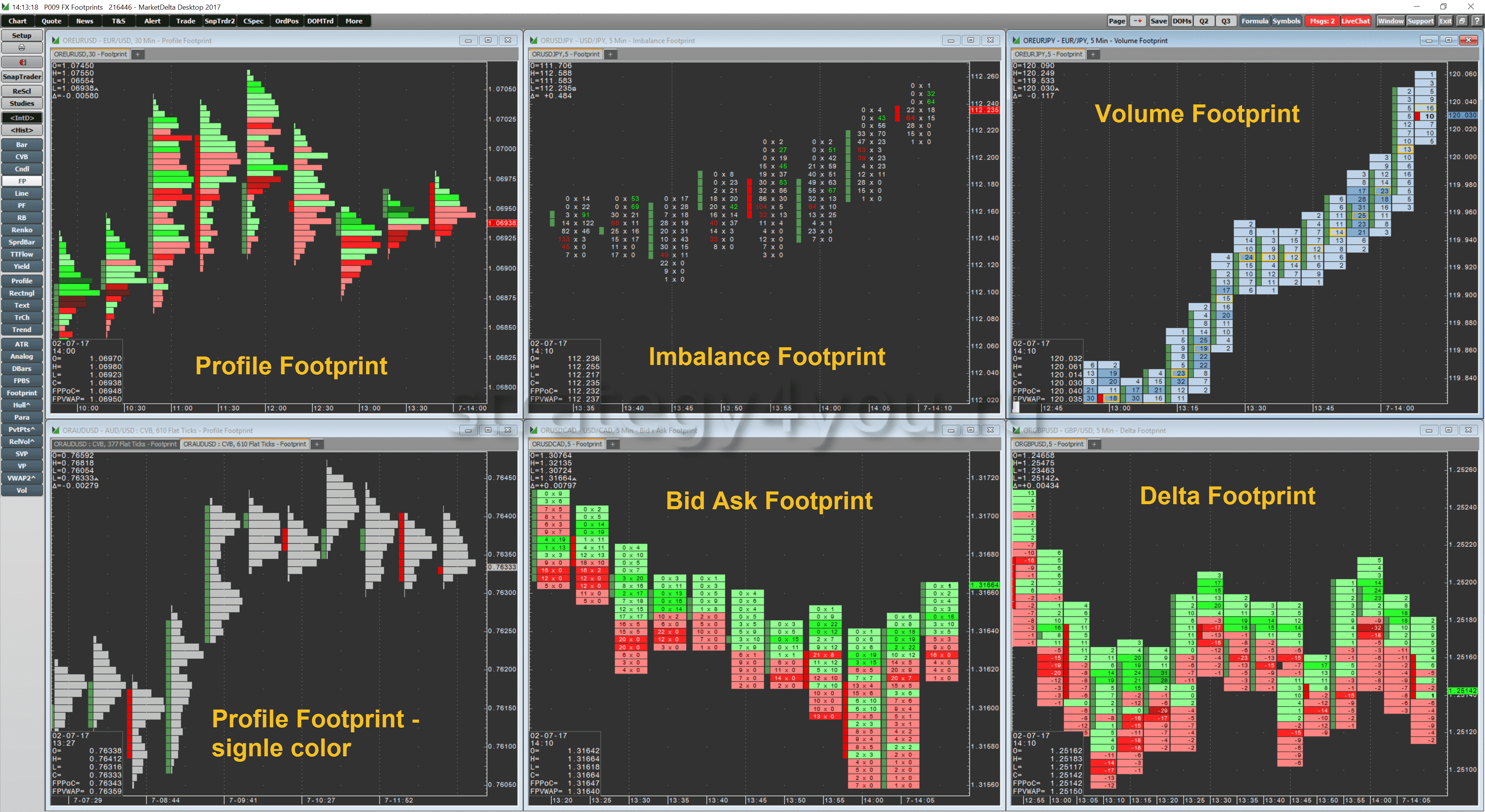Click the question mark help icon
The height and width of the screenshot is (812, 1485).
click(x=1476, y=21)
